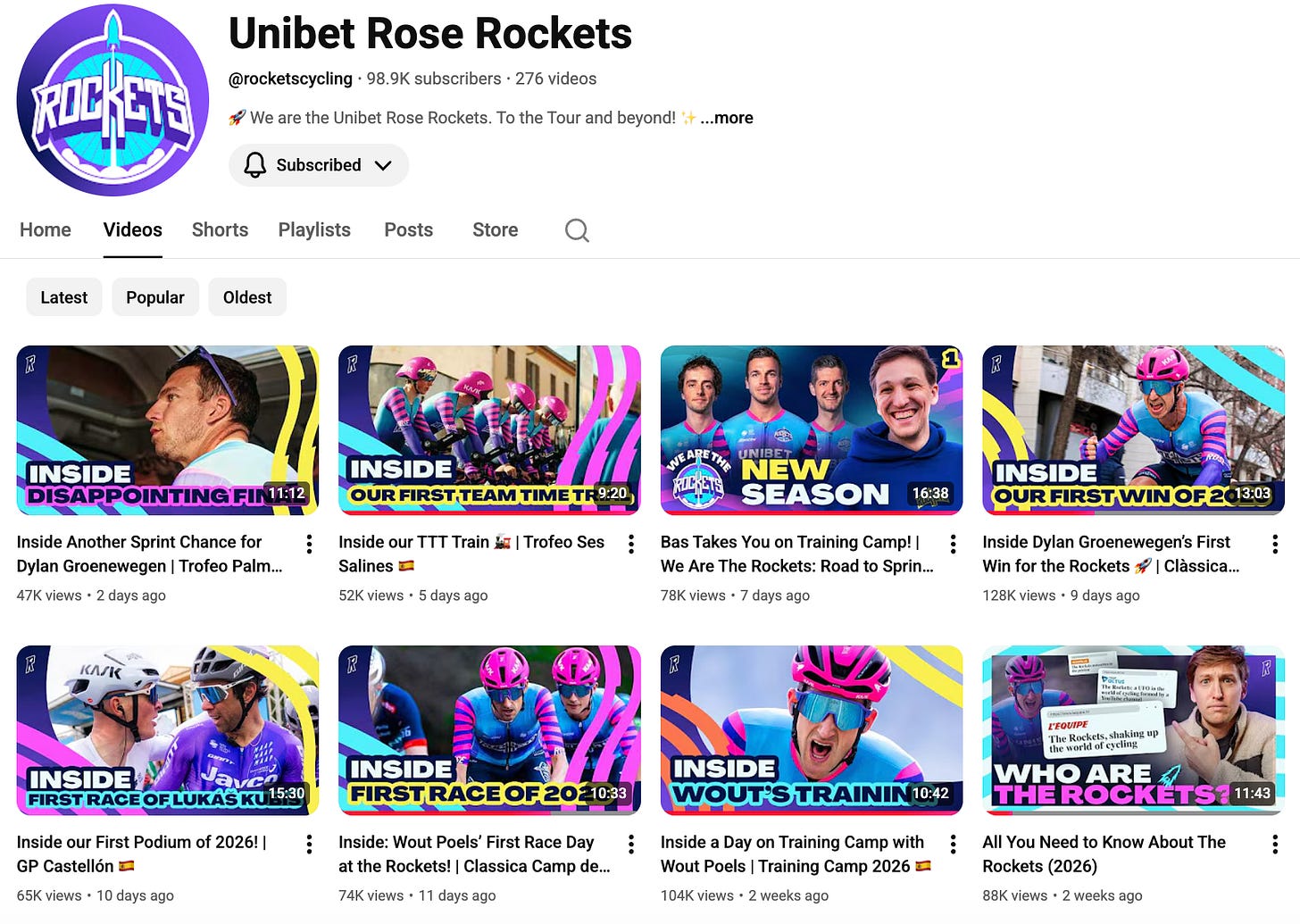Open more options for TTT Train video
Image resolution: width=1300 pixels, height=924 pixels.
tap(631, 544)
